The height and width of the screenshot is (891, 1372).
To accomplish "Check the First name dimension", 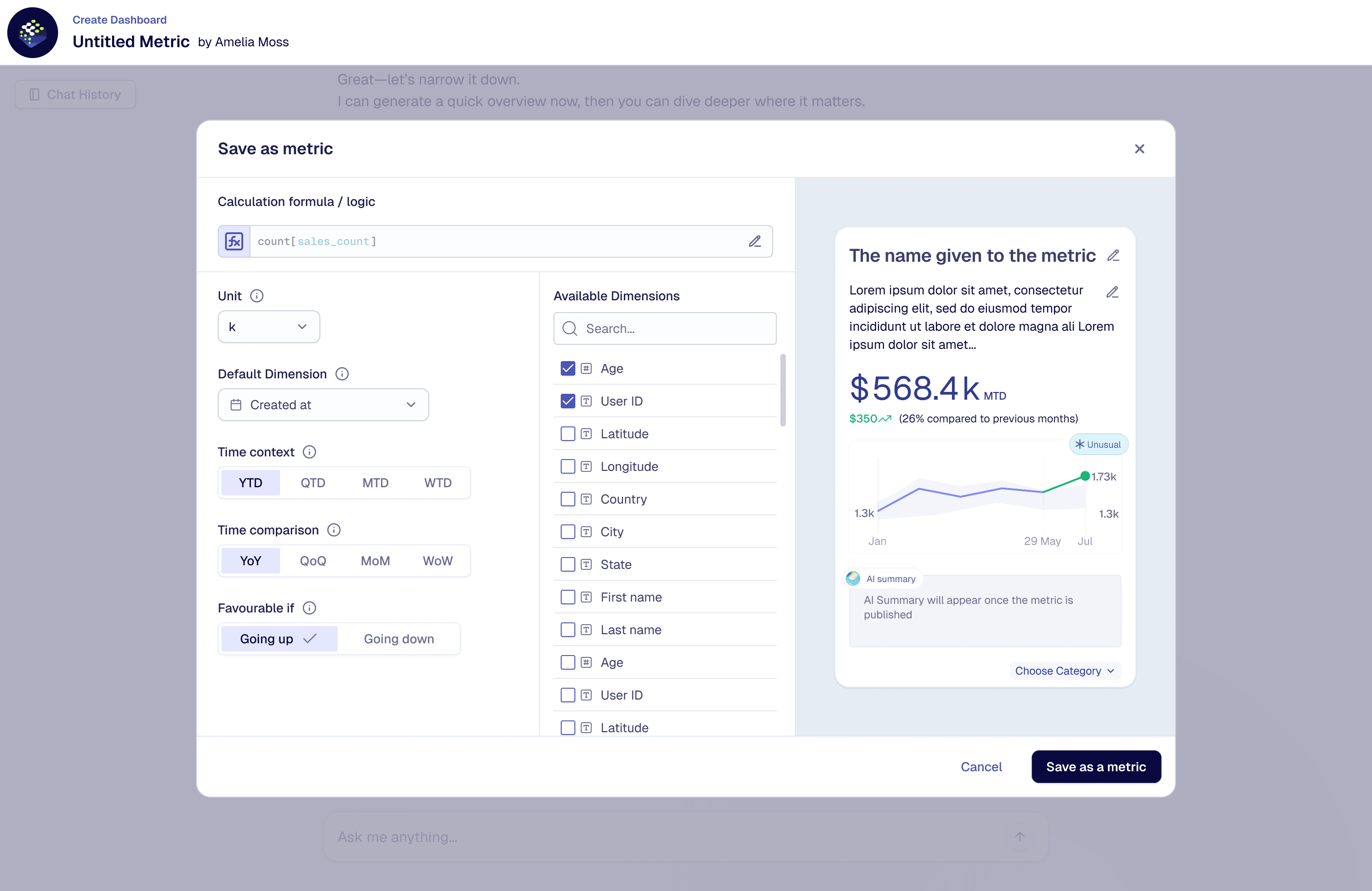I will point(568,597).
